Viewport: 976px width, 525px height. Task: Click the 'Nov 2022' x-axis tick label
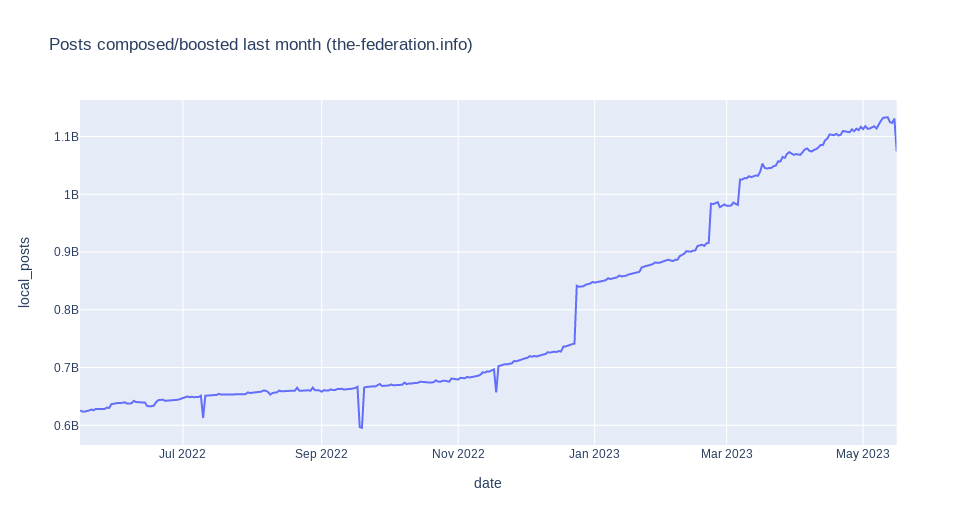tap(458, 454)
